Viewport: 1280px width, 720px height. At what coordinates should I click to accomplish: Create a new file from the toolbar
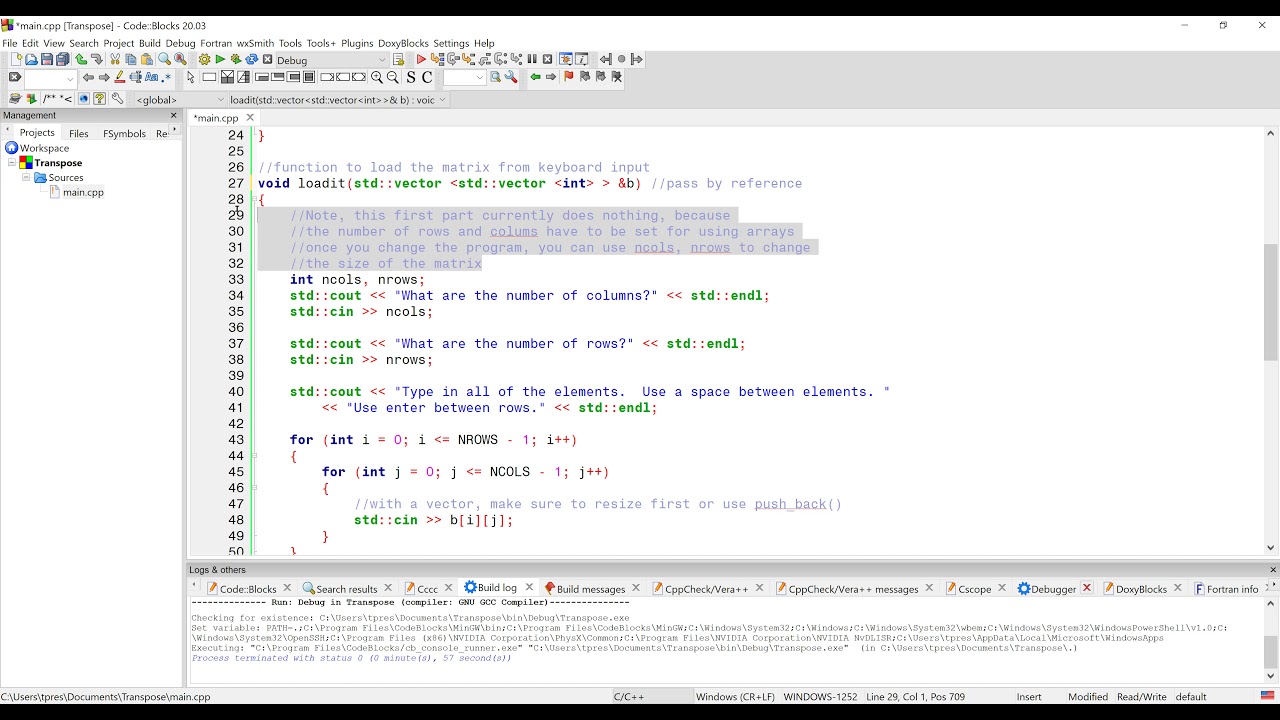(x=16, y=60)
